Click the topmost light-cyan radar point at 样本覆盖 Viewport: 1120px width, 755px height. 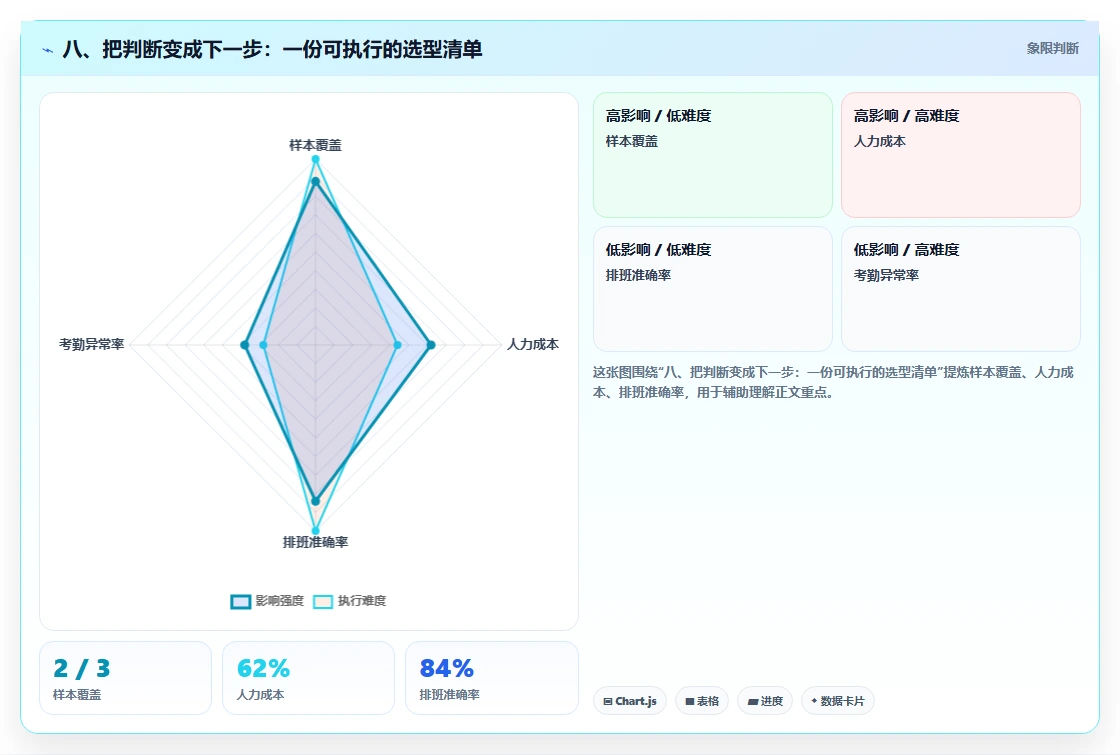click(x=315, y=159)
